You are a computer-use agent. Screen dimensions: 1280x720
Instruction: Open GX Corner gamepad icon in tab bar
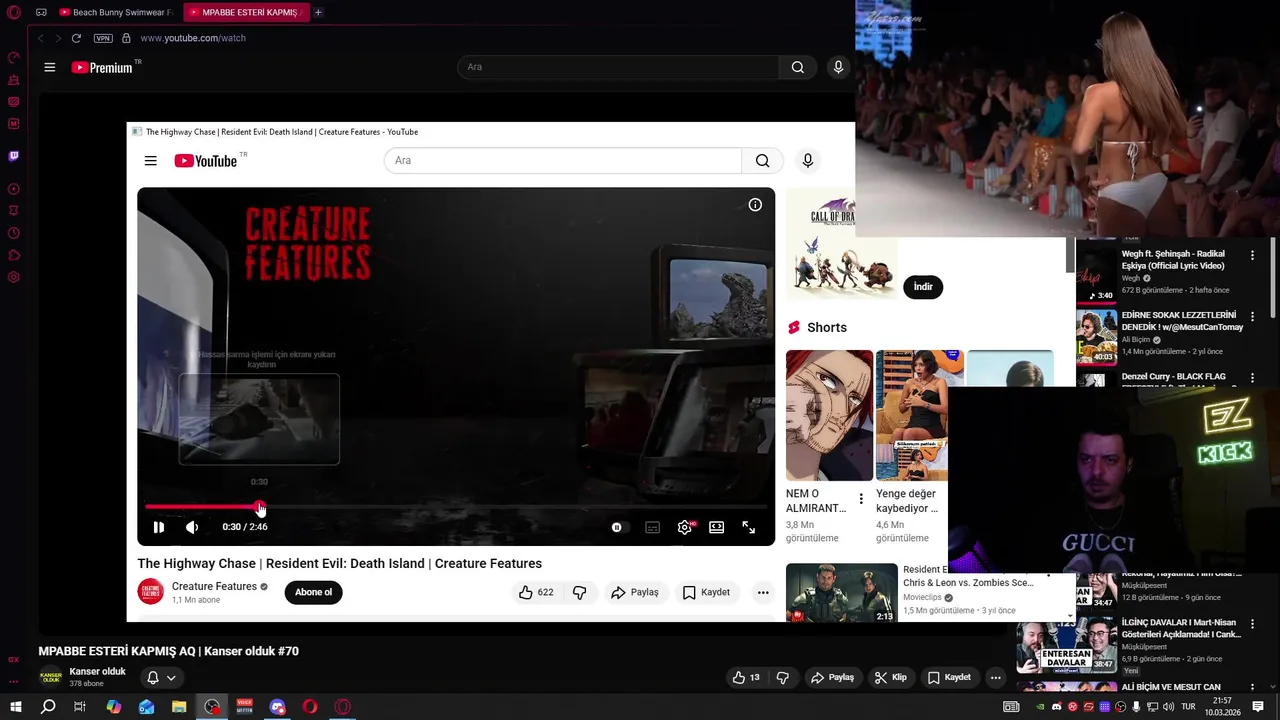[41, 12]
